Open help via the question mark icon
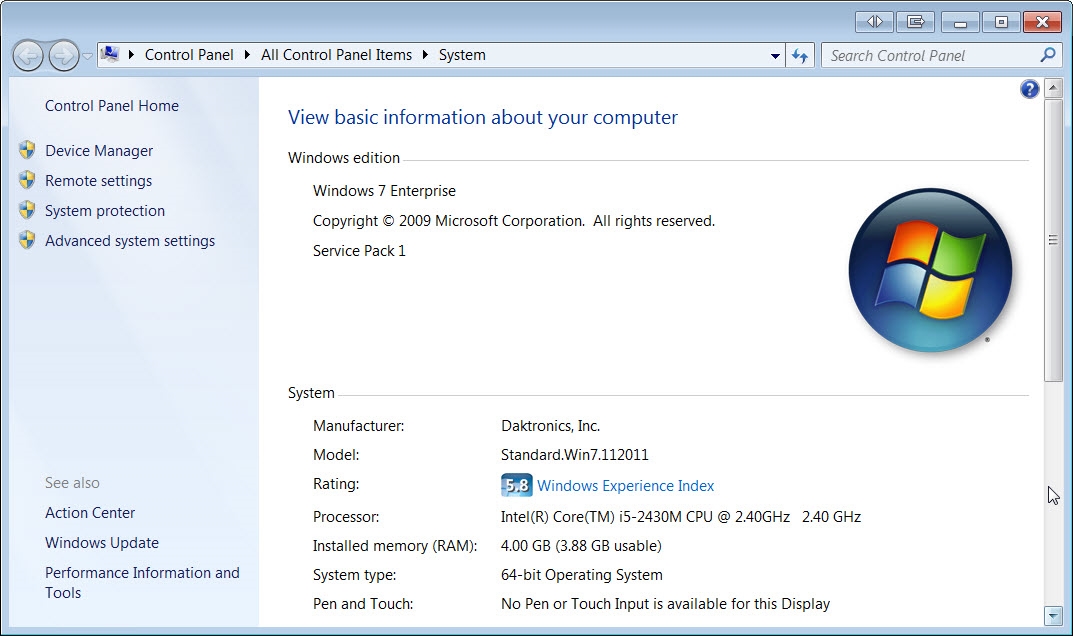The height and width of the screenshot is (636, 1073). [1029, 88]
